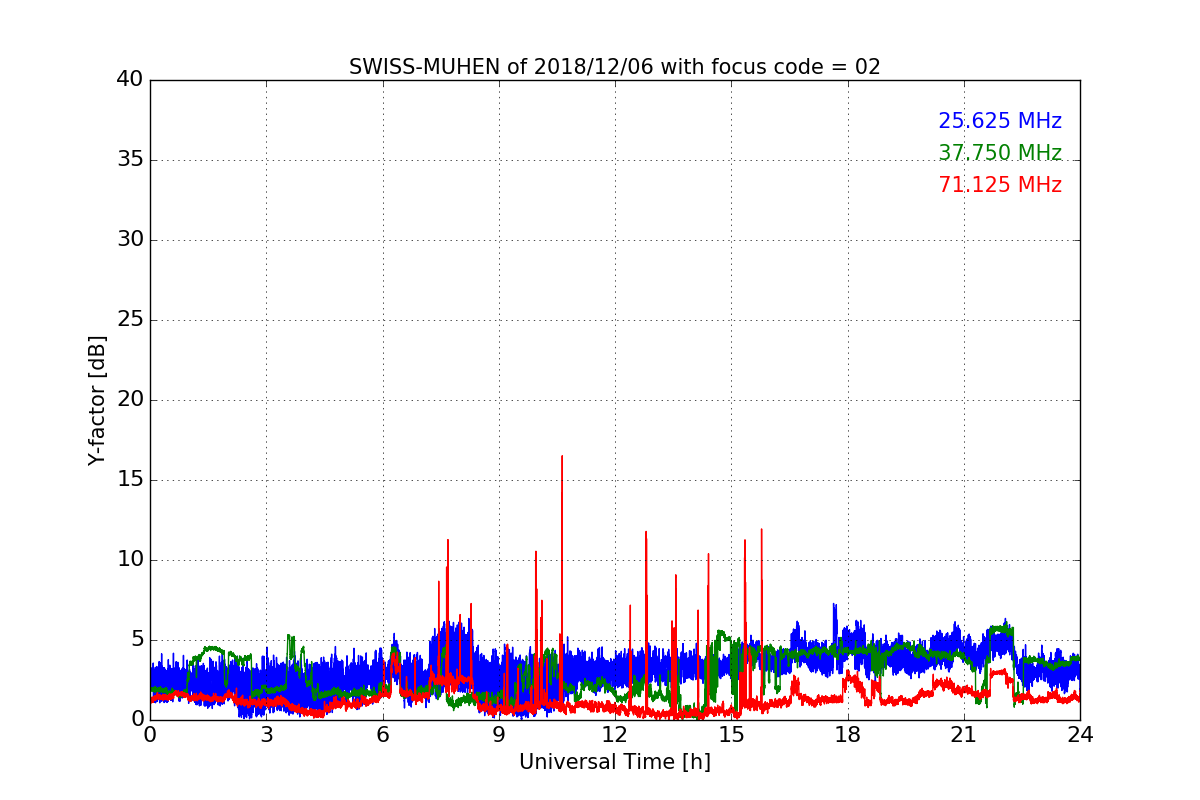Select the red 71.125 MHz legend label
The width and height of the screenshot is (1200, 800).
(1000, 185)
